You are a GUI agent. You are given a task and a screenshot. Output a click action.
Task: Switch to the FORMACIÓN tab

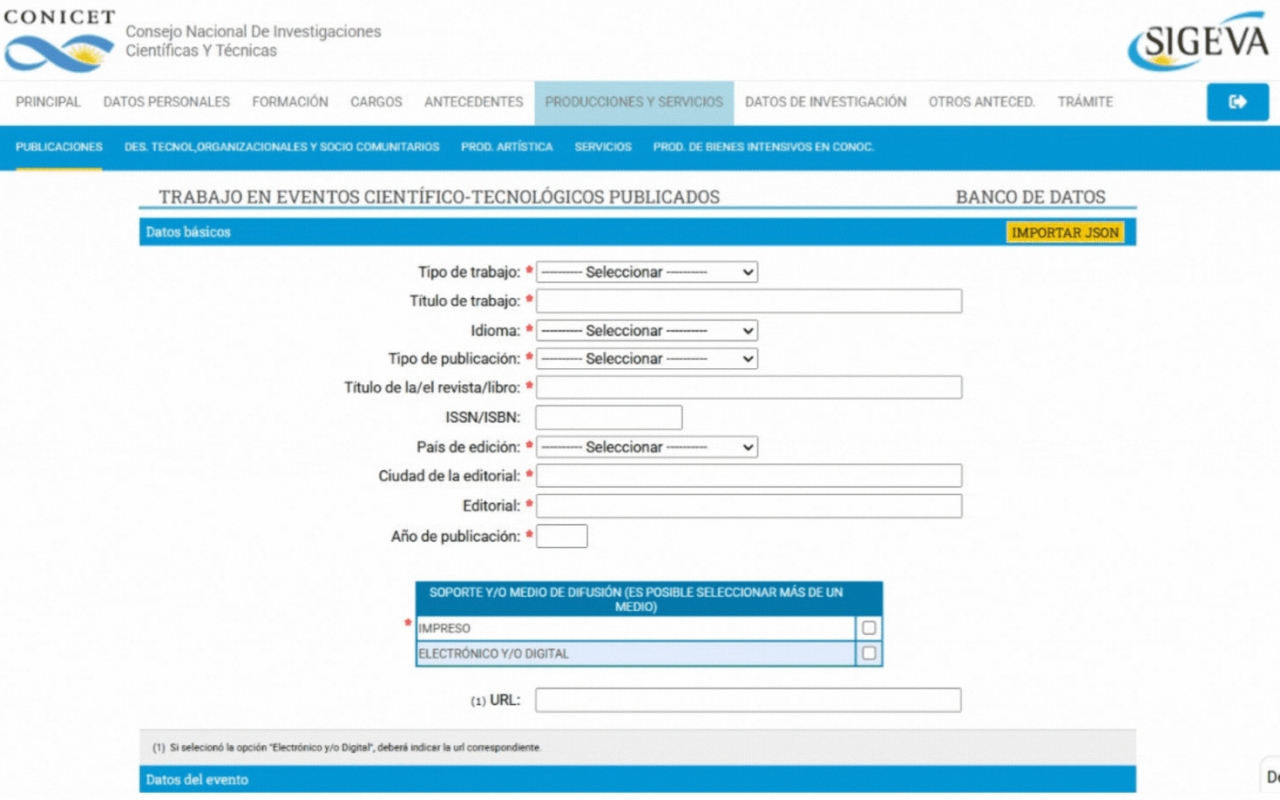[290, 102]
